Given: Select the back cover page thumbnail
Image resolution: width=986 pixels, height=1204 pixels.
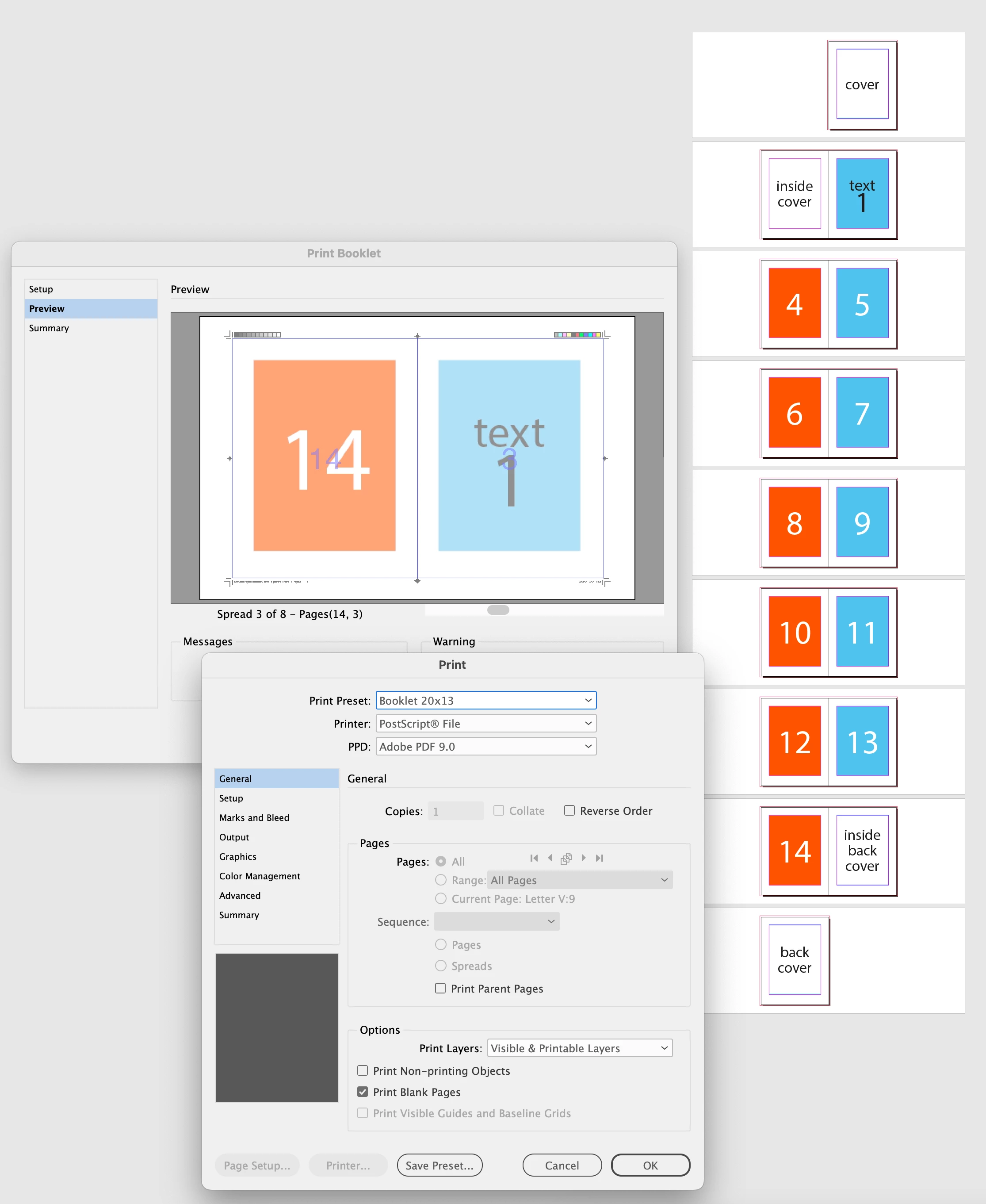Looking at the screenshot, I should (x=794, y=960).
